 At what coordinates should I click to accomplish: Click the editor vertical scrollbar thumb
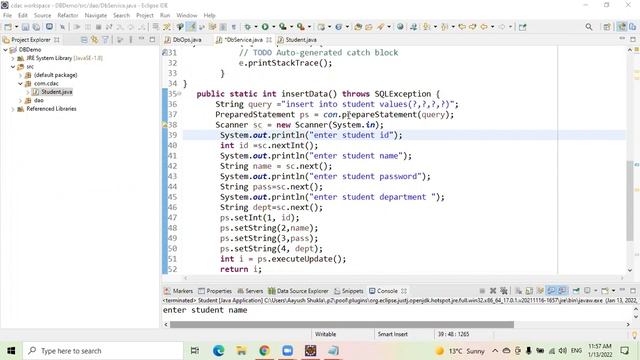click(x=629, y=201)
